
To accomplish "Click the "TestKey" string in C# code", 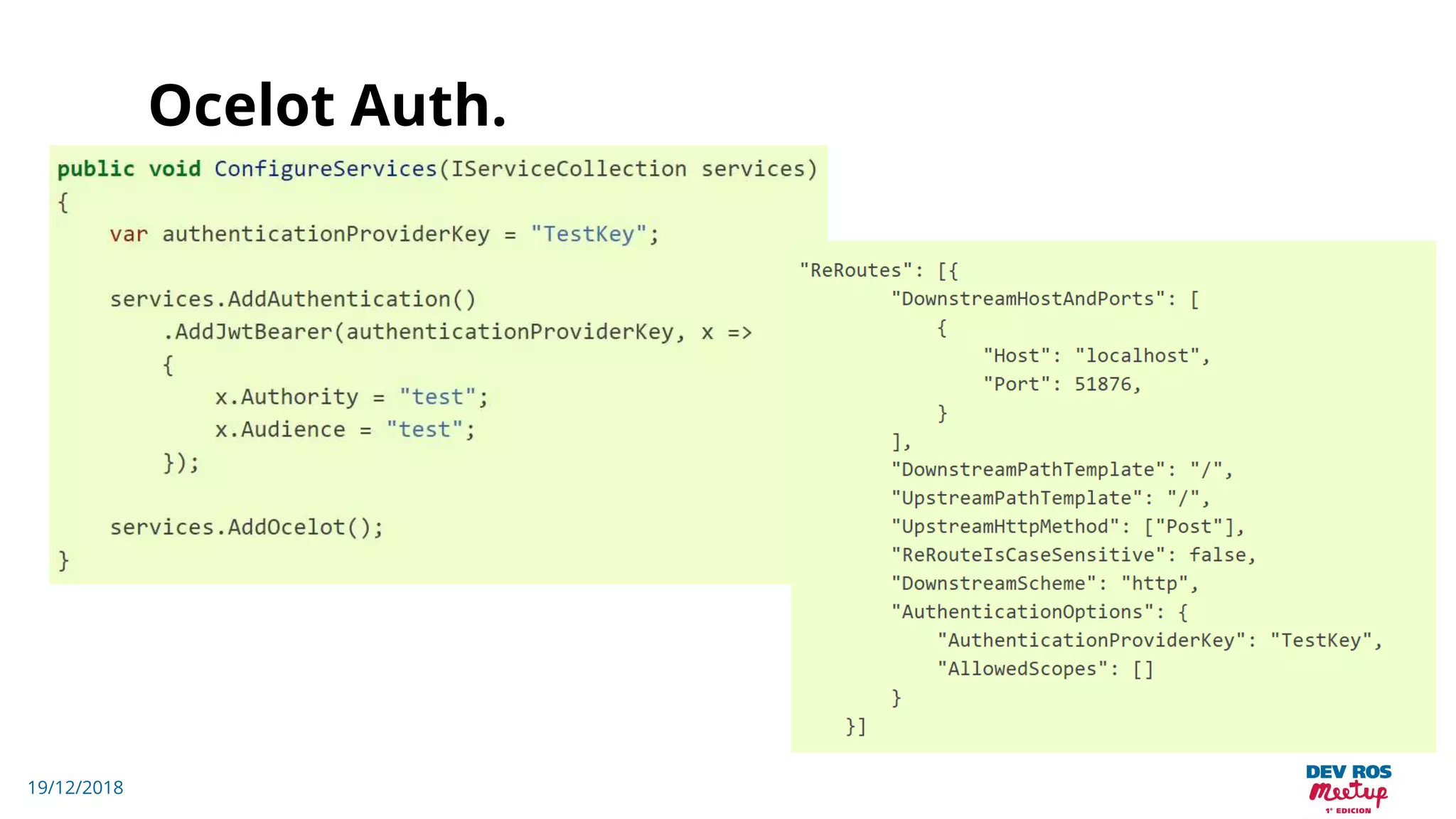I will (589, 234).
